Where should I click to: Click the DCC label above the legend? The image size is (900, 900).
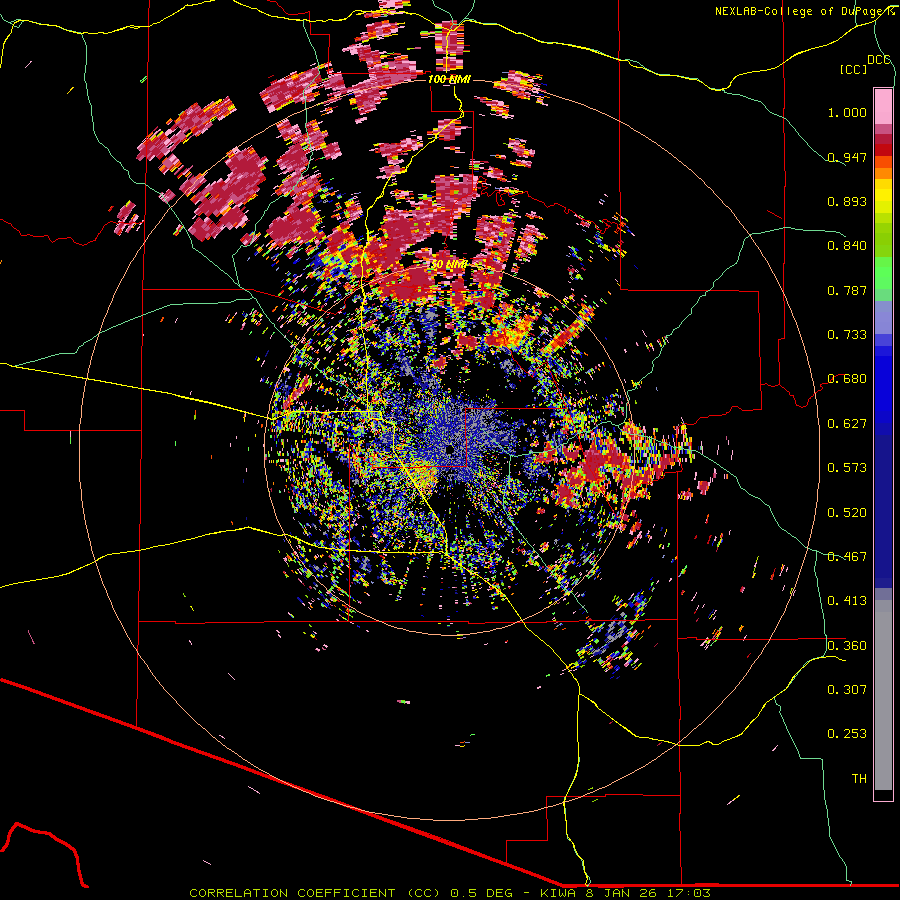878,60
